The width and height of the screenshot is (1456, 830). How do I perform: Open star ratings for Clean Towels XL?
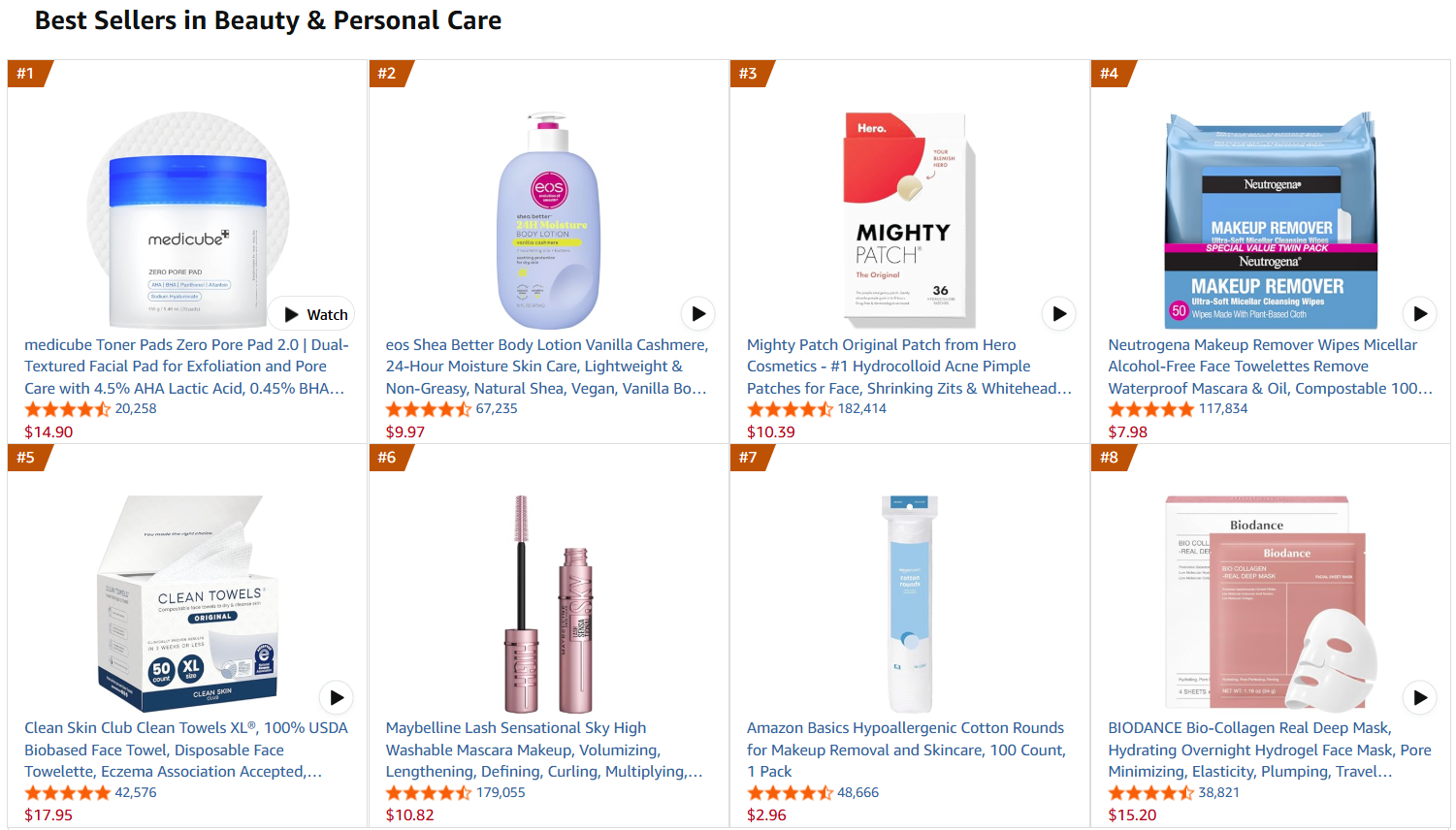[x=67, y=793]
